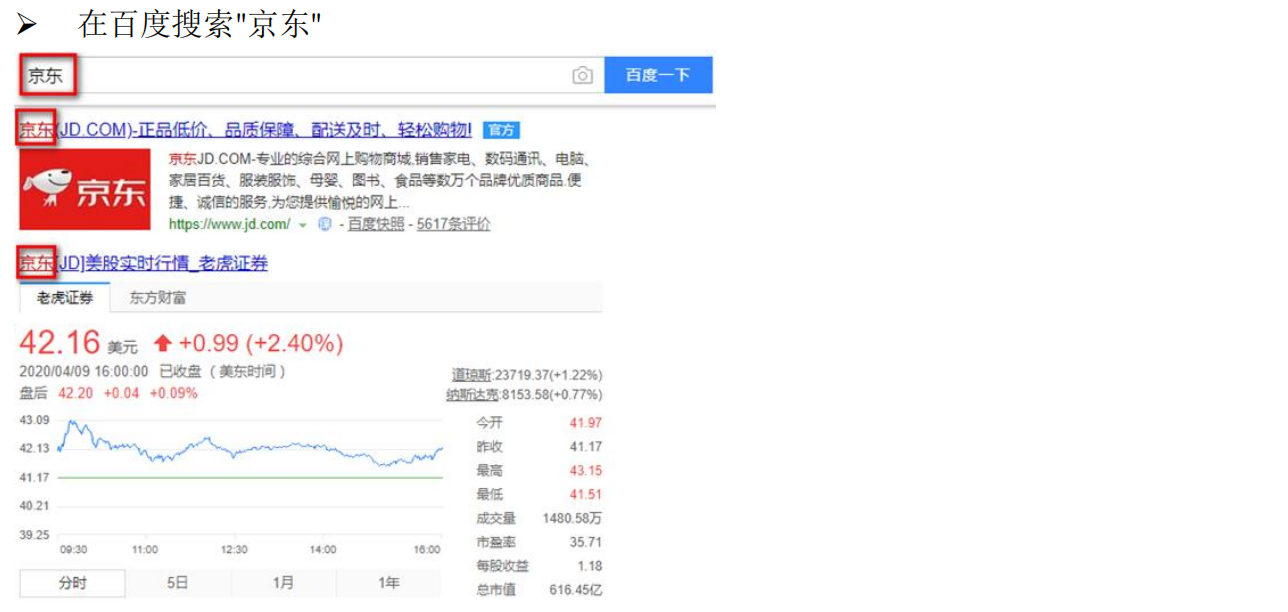The image size is (1288, 612).
Task: Open the 道琼斯 index link
Action: pos(473,375)
